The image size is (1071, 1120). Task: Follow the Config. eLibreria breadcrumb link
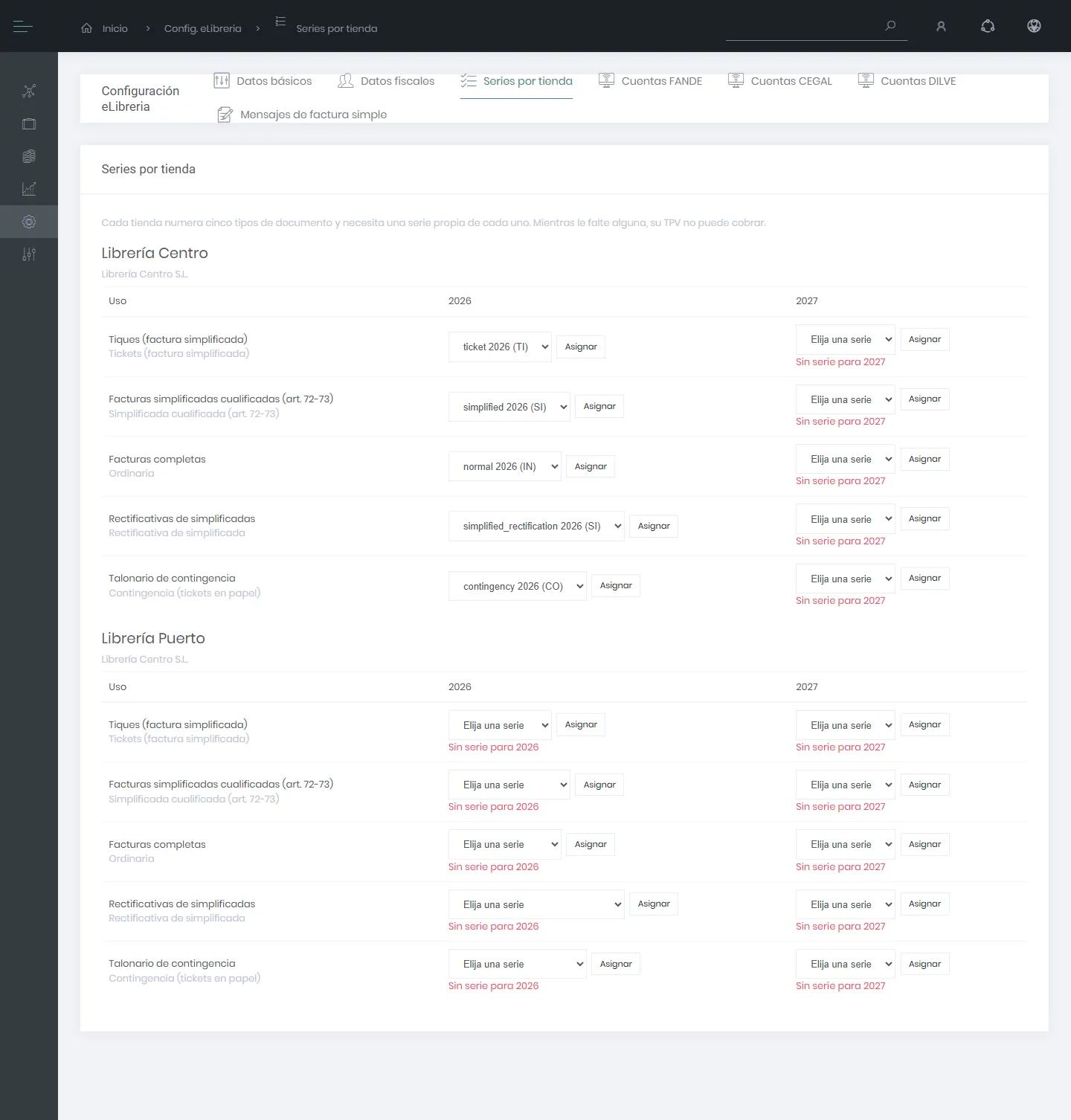tap(203, 28)
